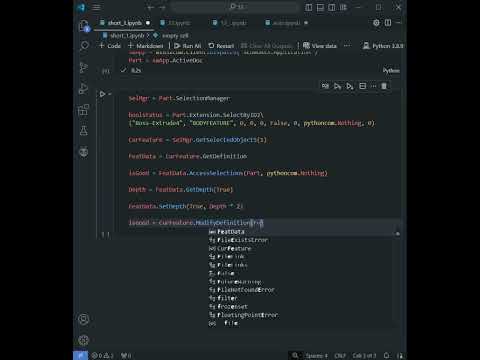Switch to the fourth notebook tab with unsaved dot
The image size is (480, 360).
(287, 23)
